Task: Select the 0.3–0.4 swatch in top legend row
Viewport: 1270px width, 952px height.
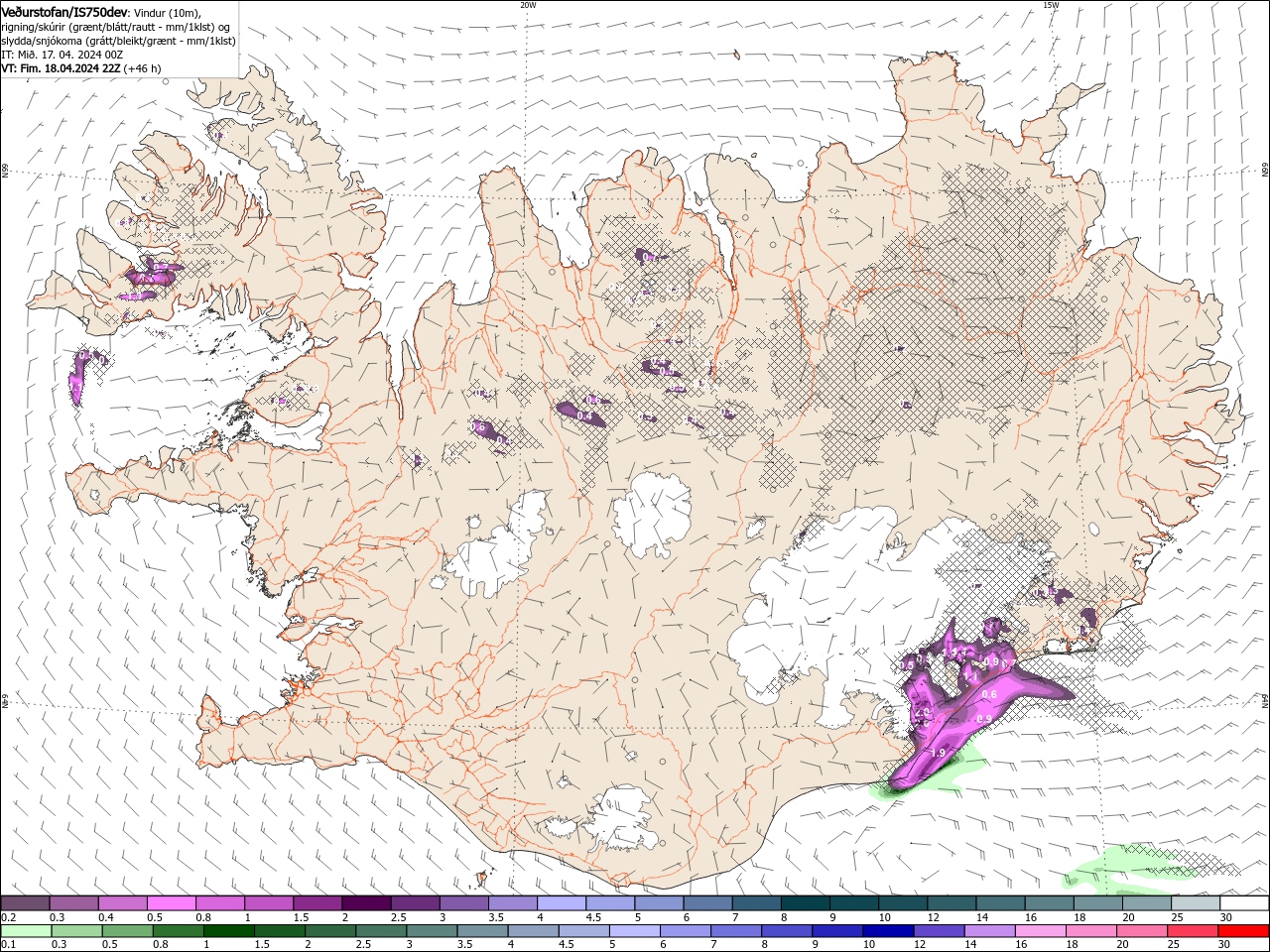Action: click(73, 903)
